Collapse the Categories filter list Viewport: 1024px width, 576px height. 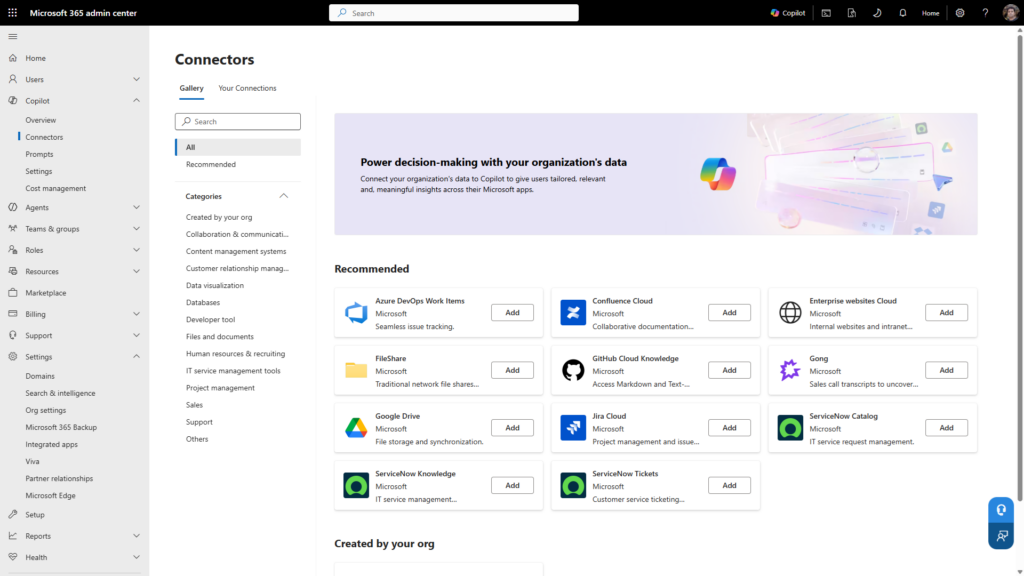(x=283, y=196)
